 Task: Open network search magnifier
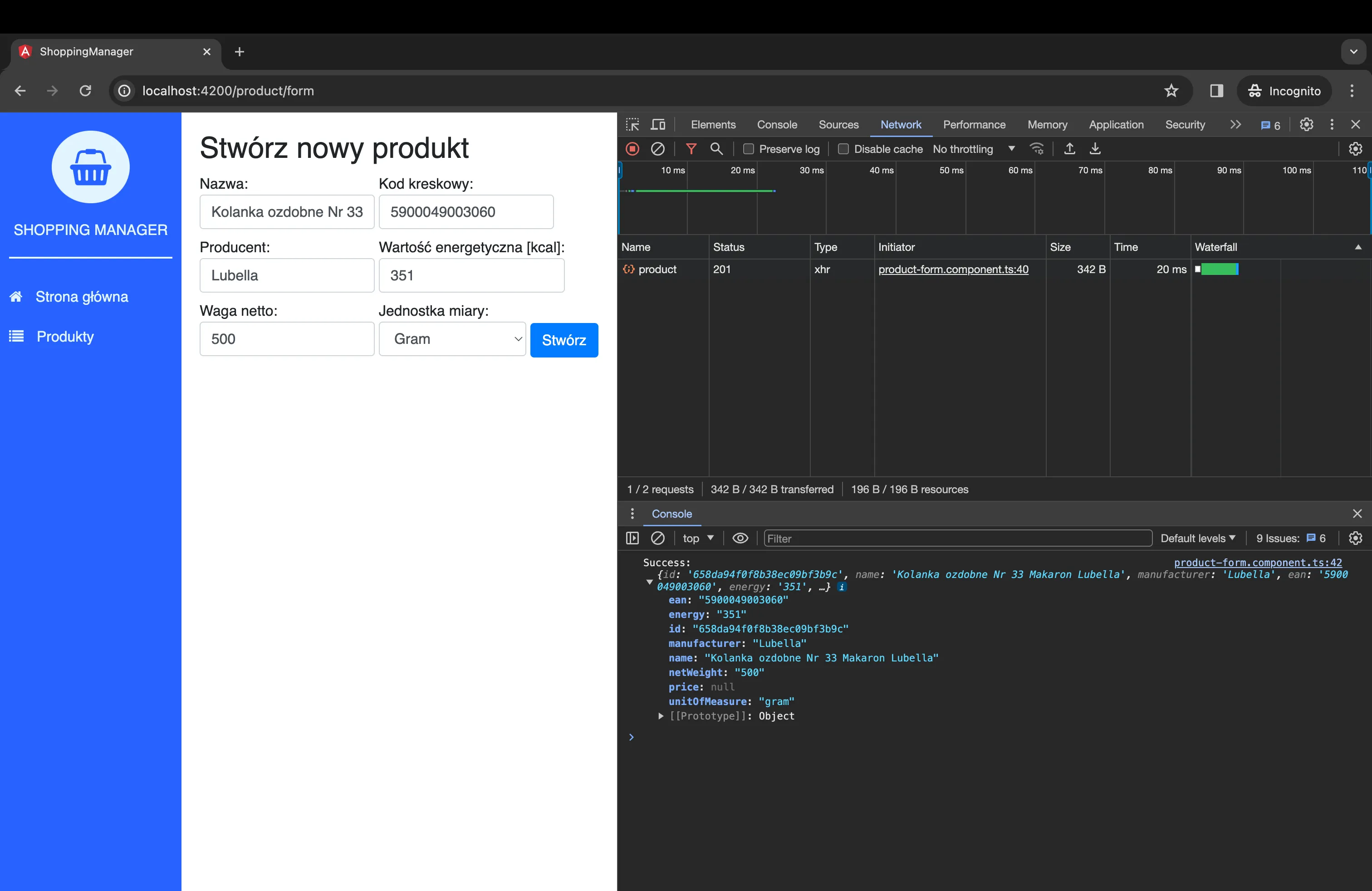point(716,149)
